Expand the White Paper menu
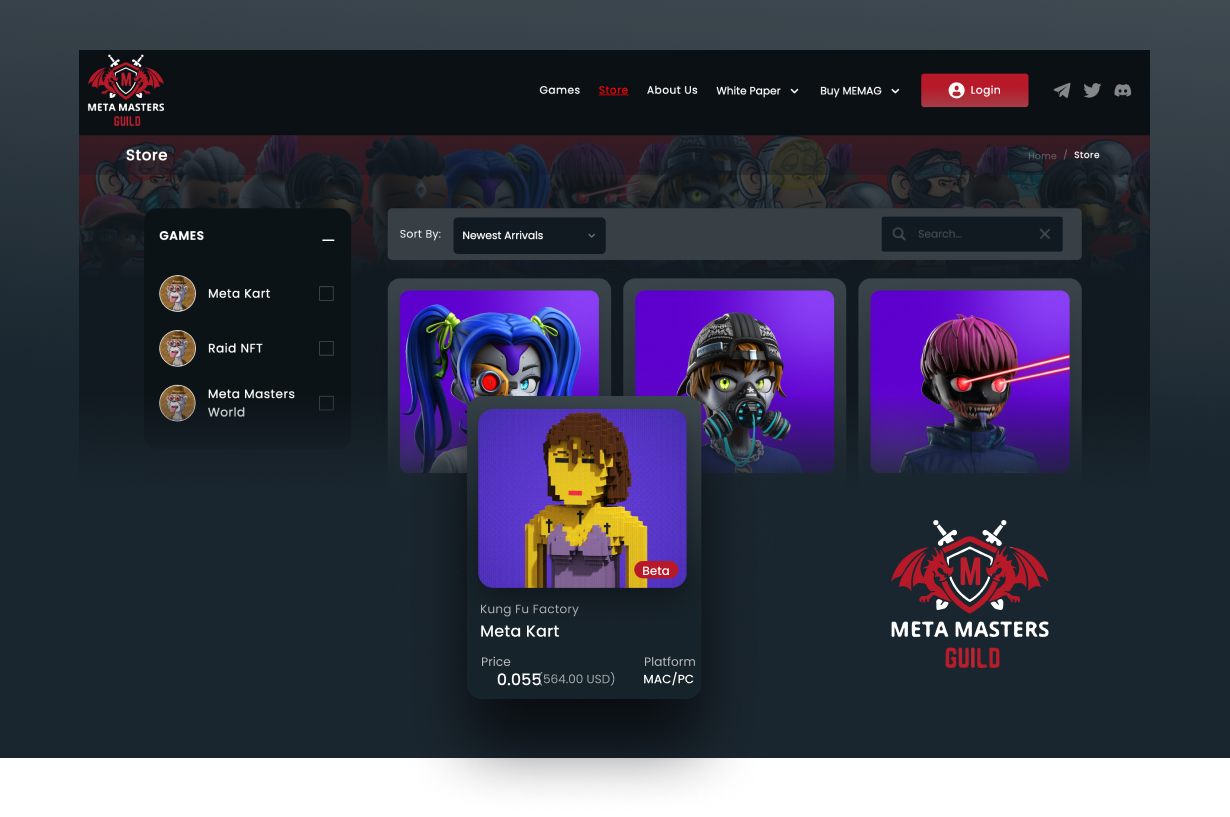Screen dimensions: 1230x817 757,91
